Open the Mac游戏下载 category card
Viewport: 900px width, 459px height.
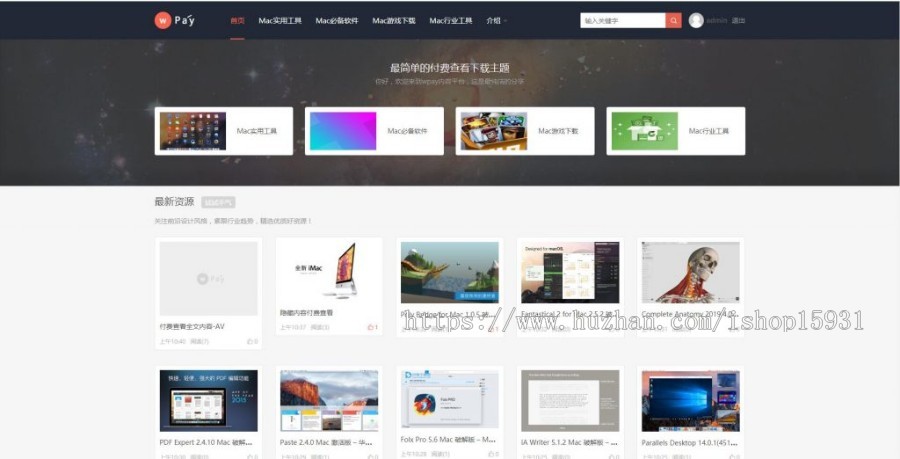pyautogui.click(x=525, y=131)
